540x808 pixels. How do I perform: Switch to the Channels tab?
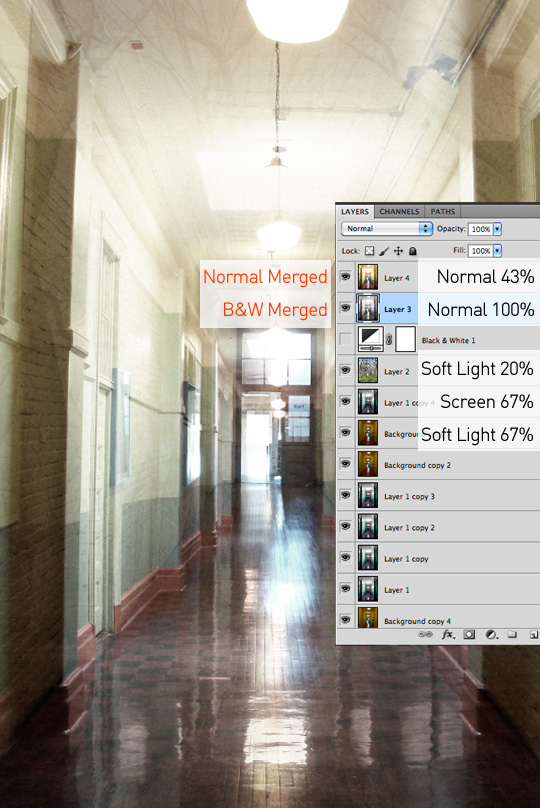pos(399,211)
